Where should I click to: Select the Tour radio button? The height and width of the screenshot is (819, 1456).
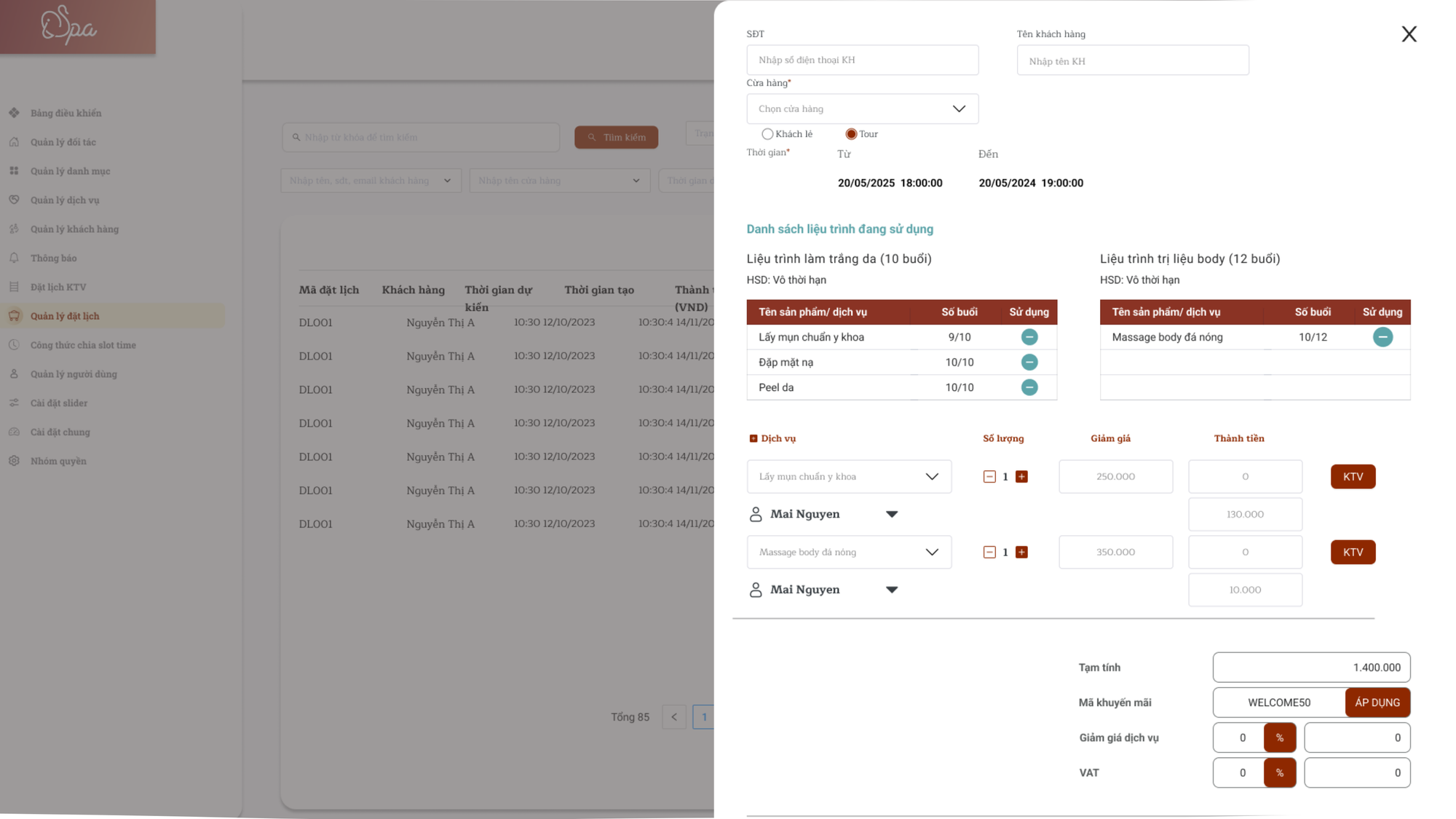click(x=850, y=134)
